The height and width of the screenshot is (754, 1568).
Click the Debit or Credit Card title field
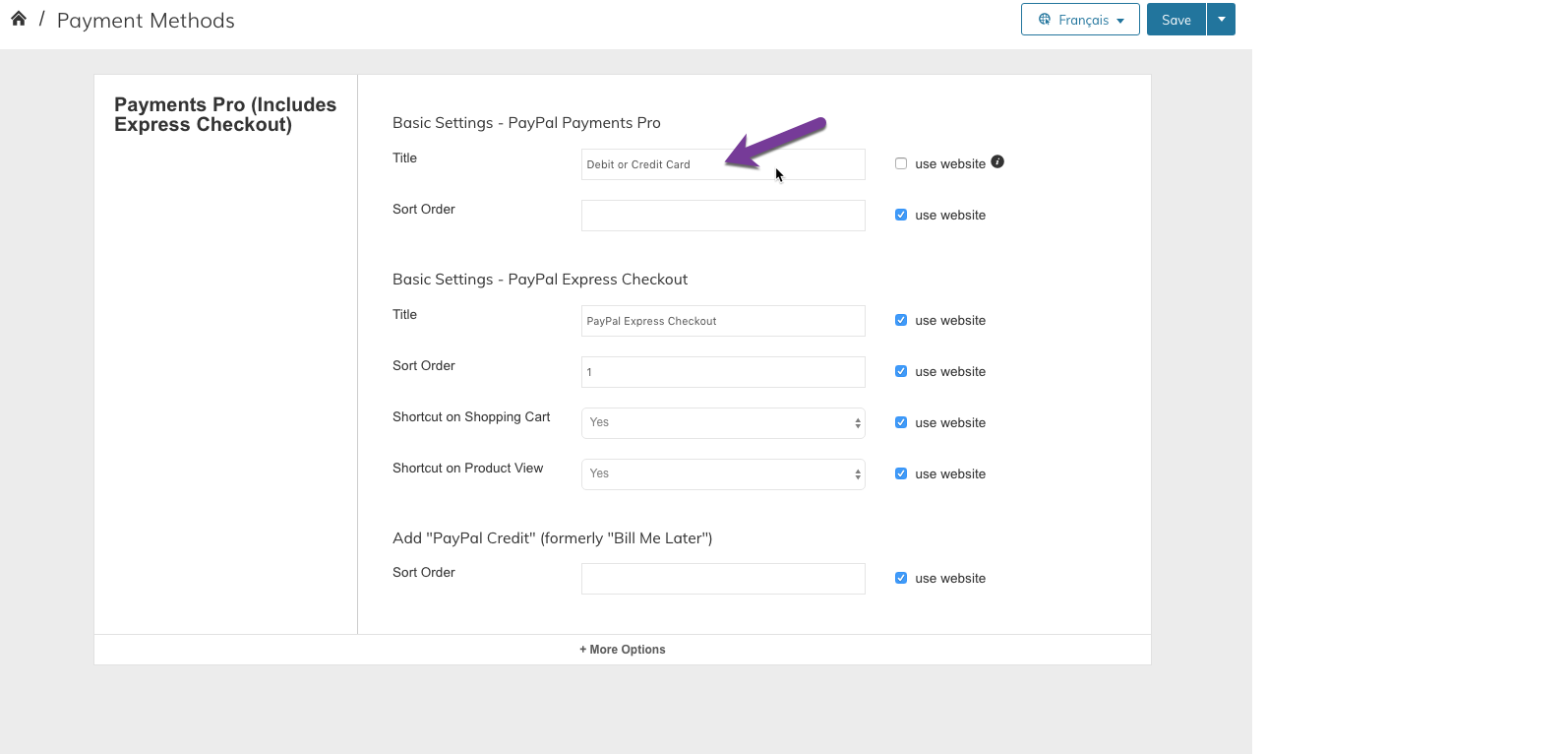pyautogui.click(x=723, y=164)
